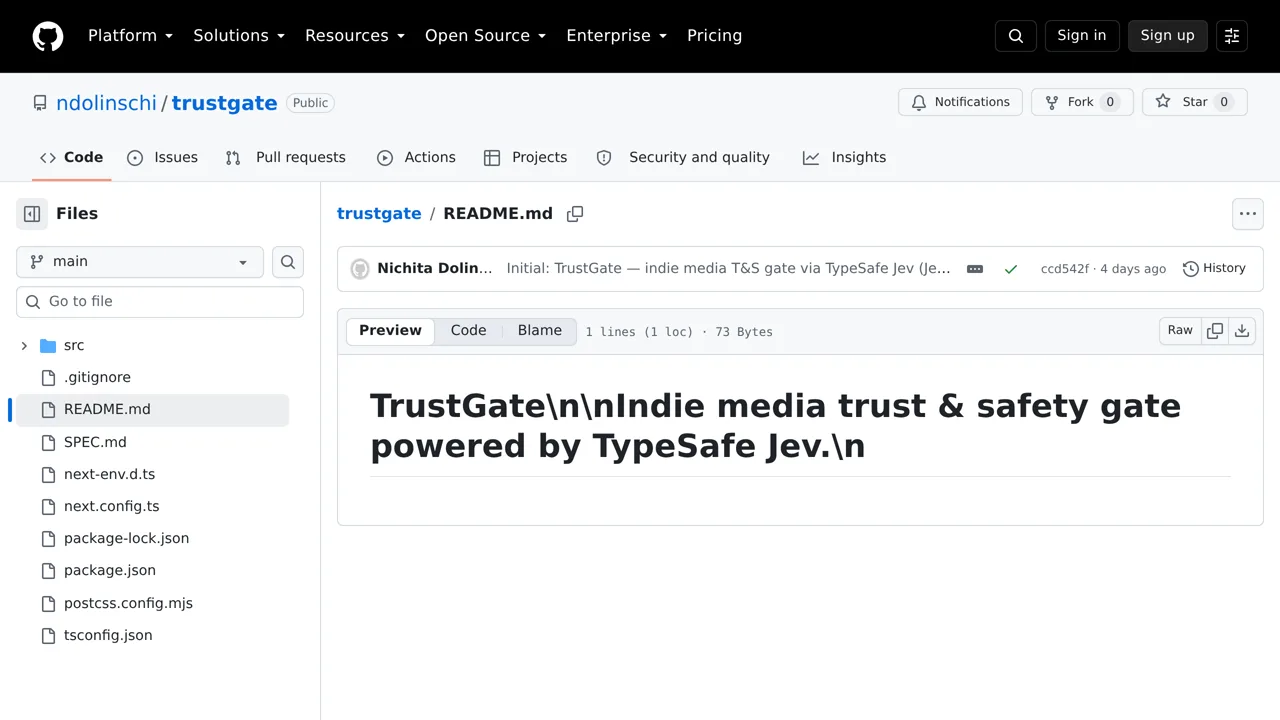Image resolution: width=1280 pixels, height=720 pixels.
Task: Expand the Resources menu
Action: pyautogui.click(x=355, y=36)
